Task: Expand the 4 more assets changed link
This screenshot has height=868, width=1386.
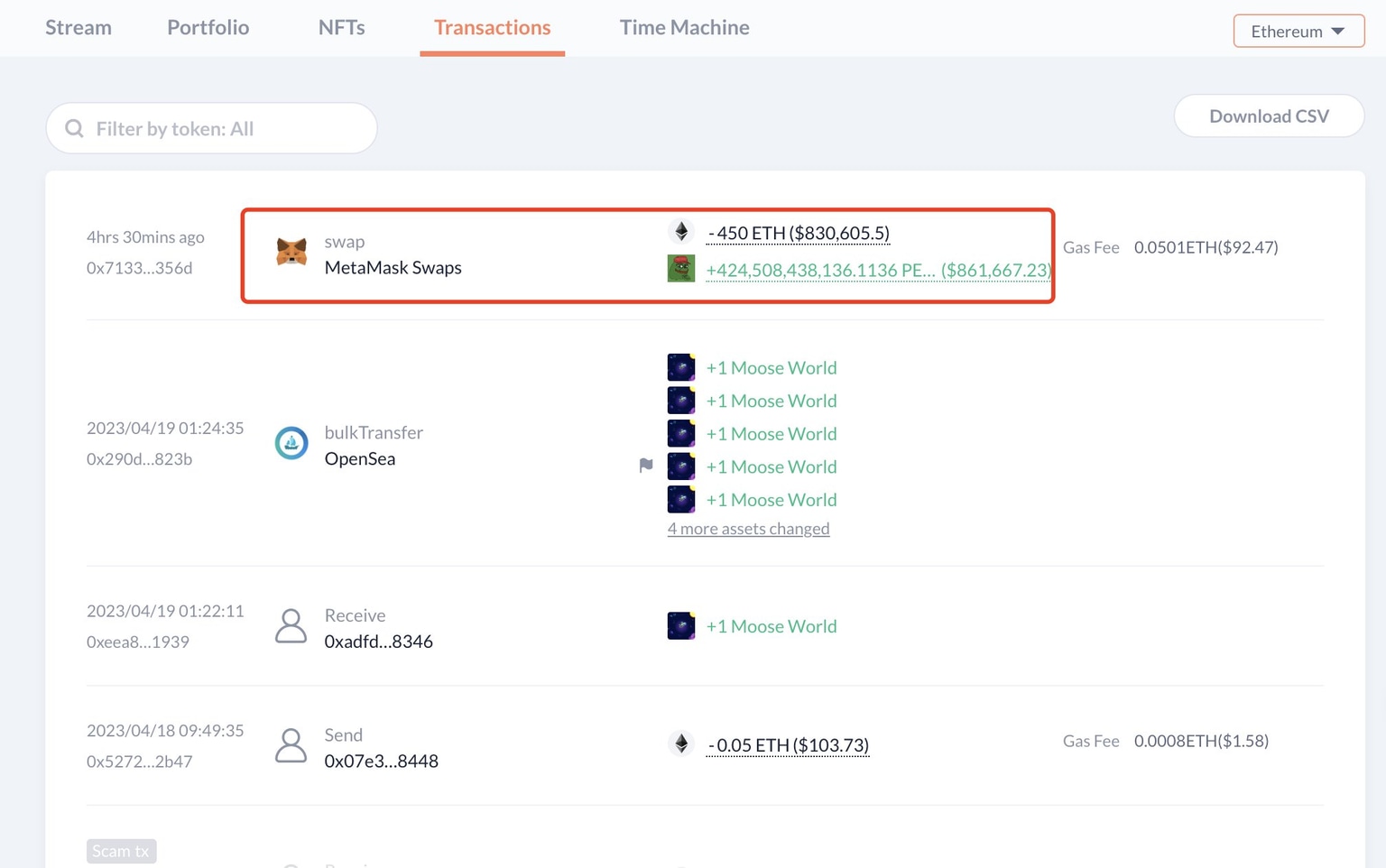Action: [748, 529]
